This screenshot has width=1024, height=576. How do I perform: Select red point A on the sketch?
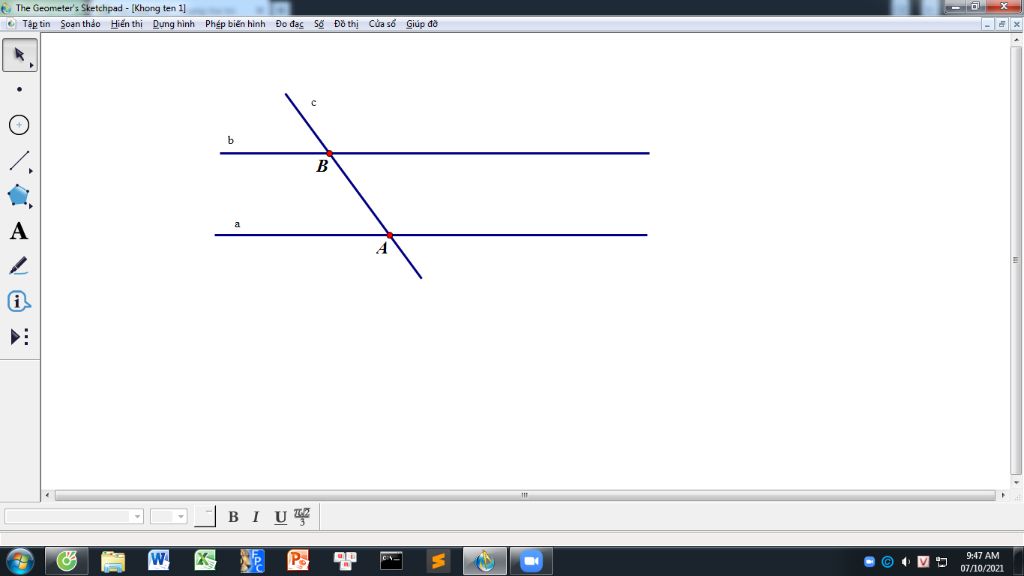(389, 235)
